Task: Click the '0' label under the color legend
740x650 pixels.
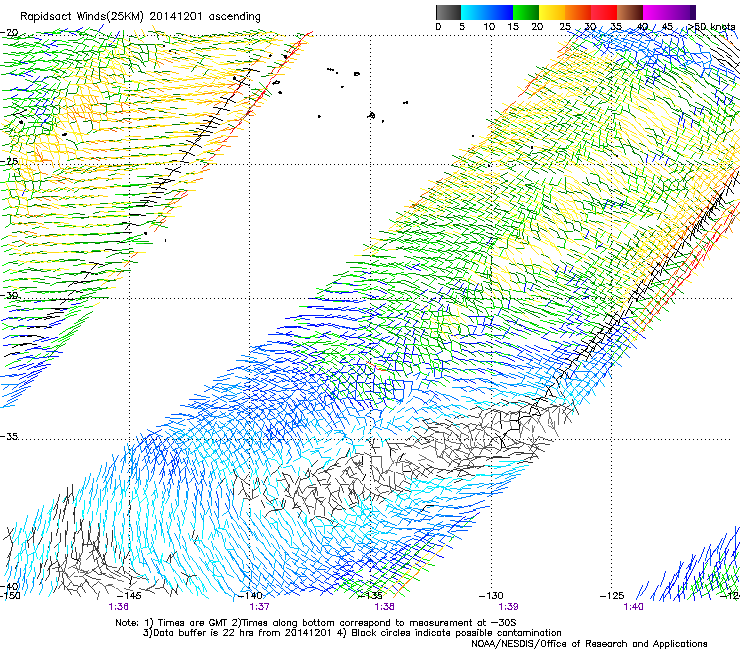Action: click(x=438, y=27)
